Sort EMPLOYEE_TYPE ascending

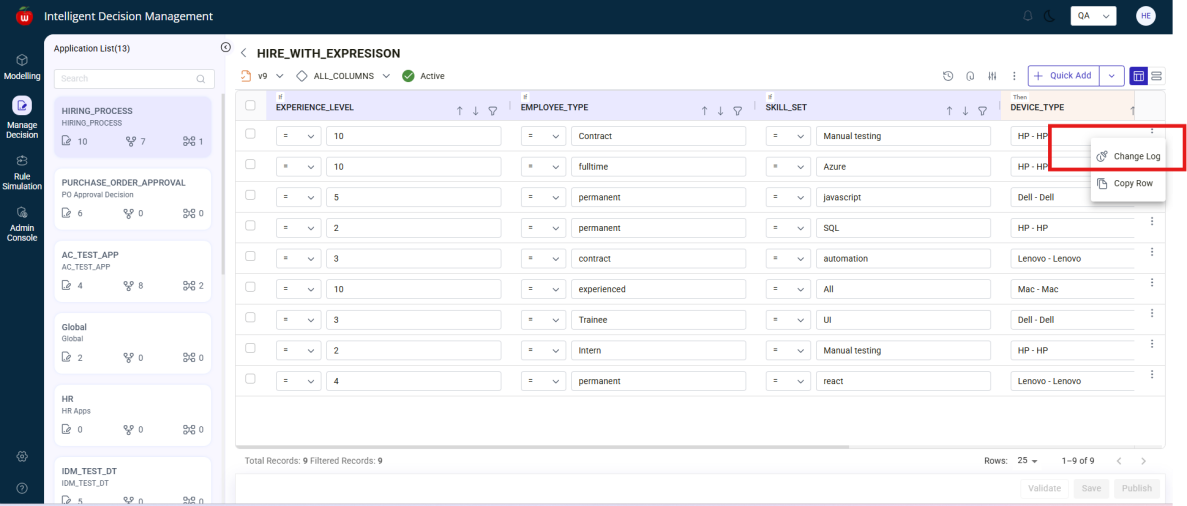(704, 111)
